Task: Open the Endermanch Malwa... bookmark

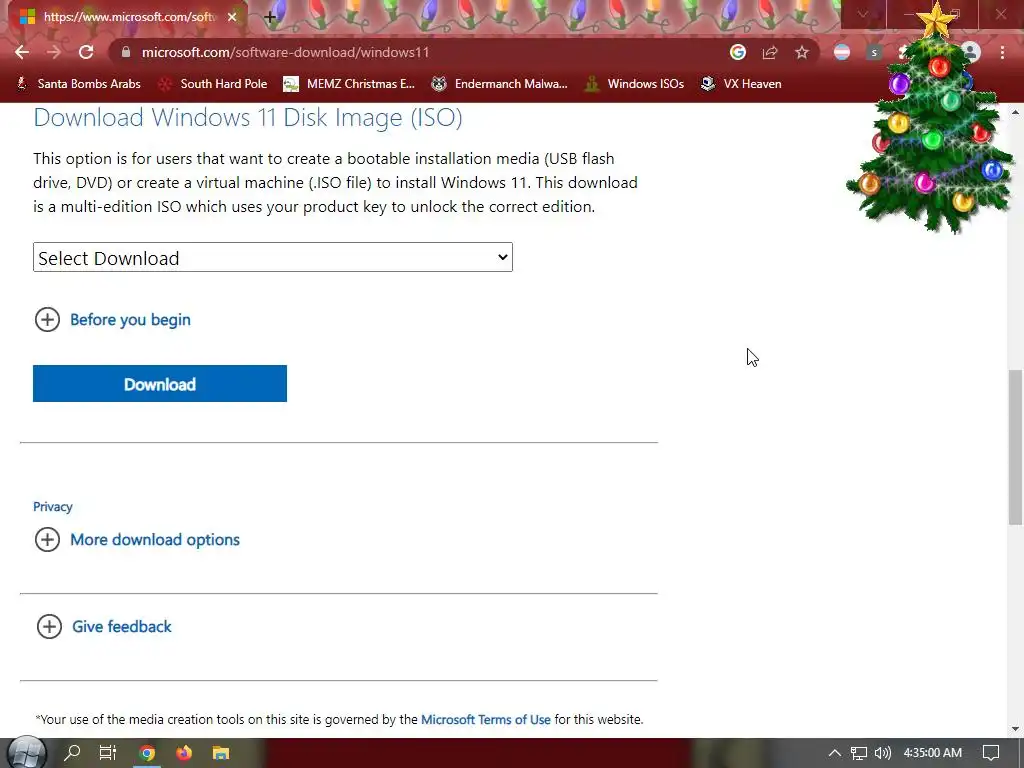Action: 500,84
